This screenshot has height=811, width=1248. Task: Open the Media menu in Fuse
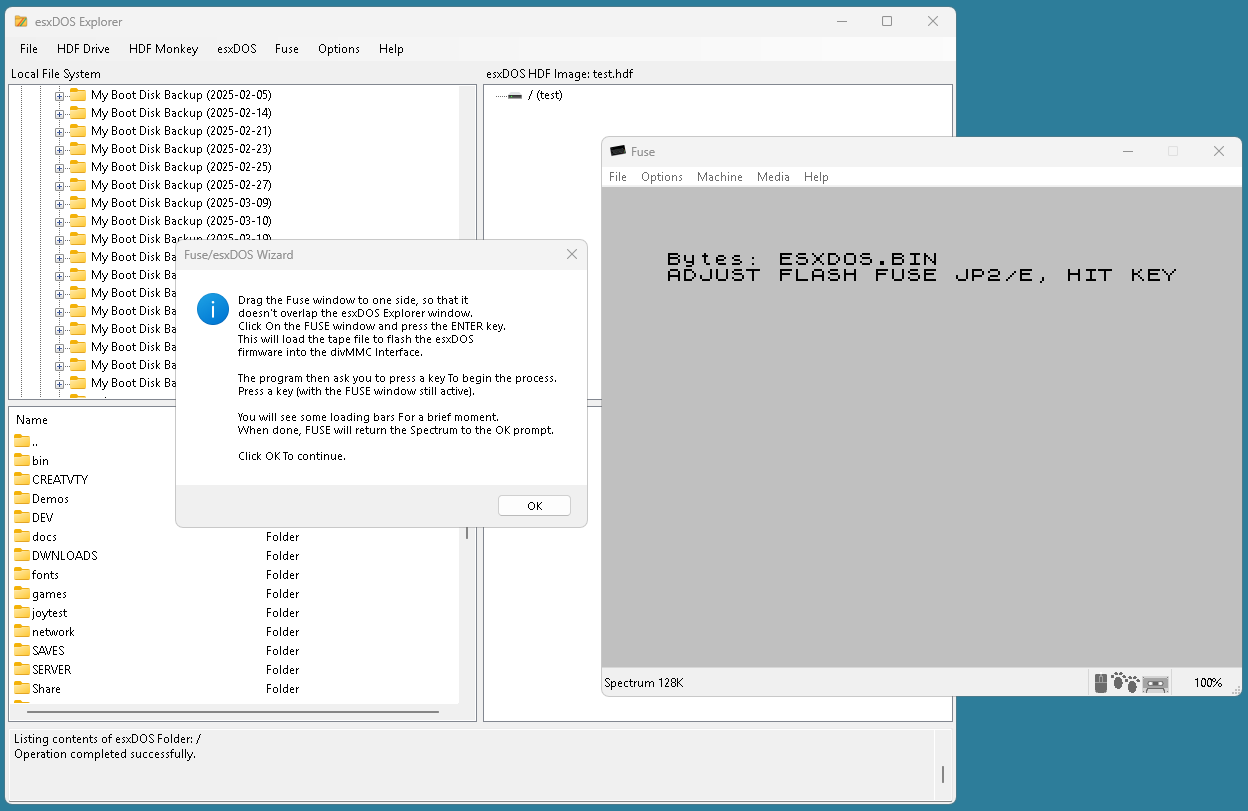click(773, 177)
